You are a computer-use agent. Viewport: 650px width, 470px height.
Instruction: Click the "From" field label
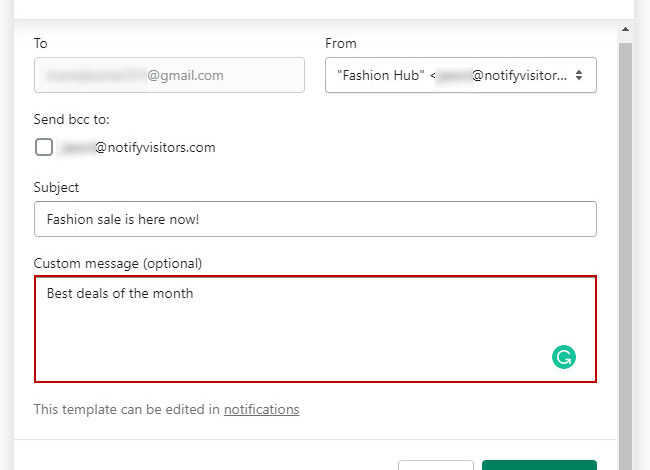click(x=341, y=43)
